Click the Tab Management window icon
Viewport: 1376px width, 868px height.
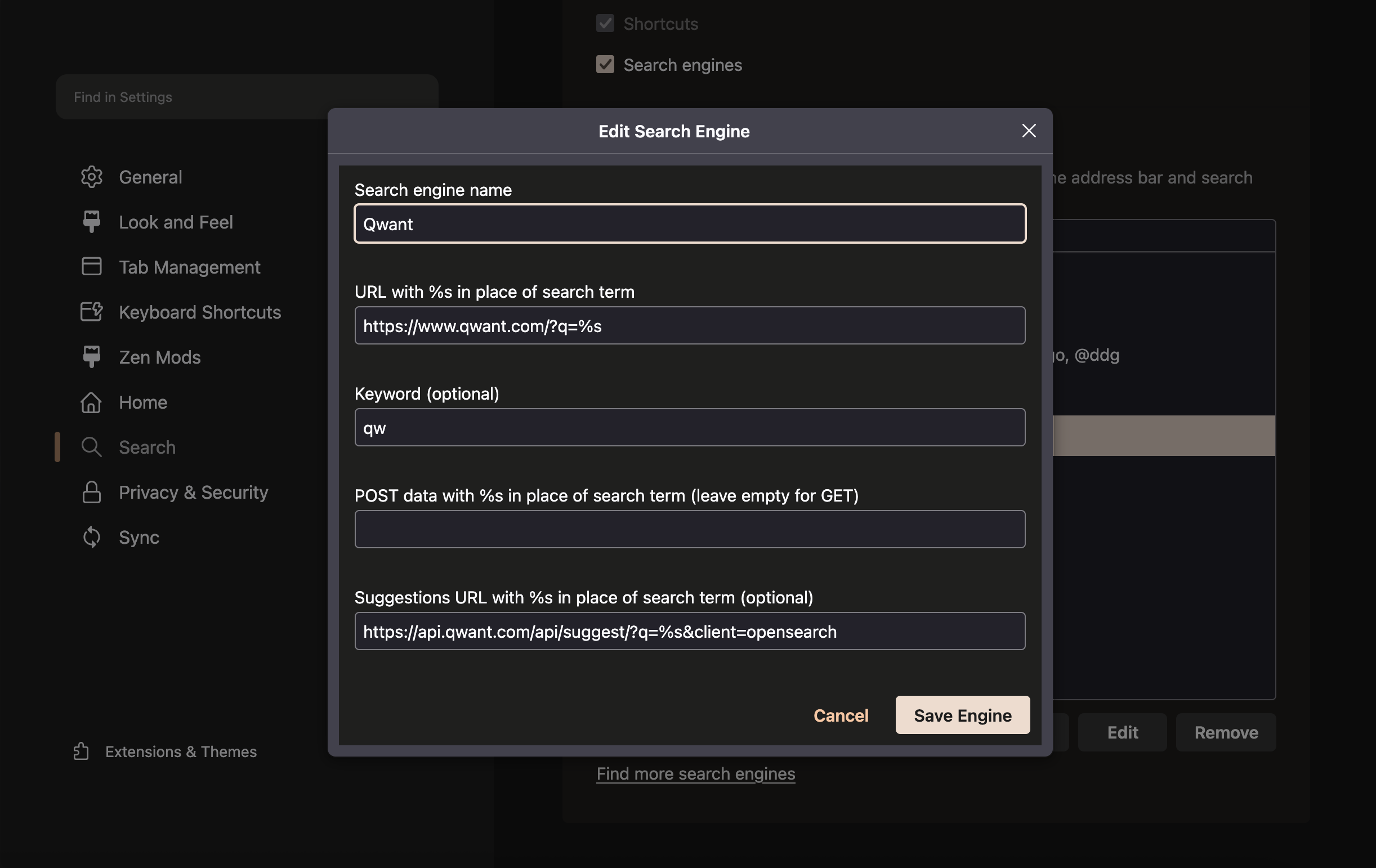click(x=91, y=266)
